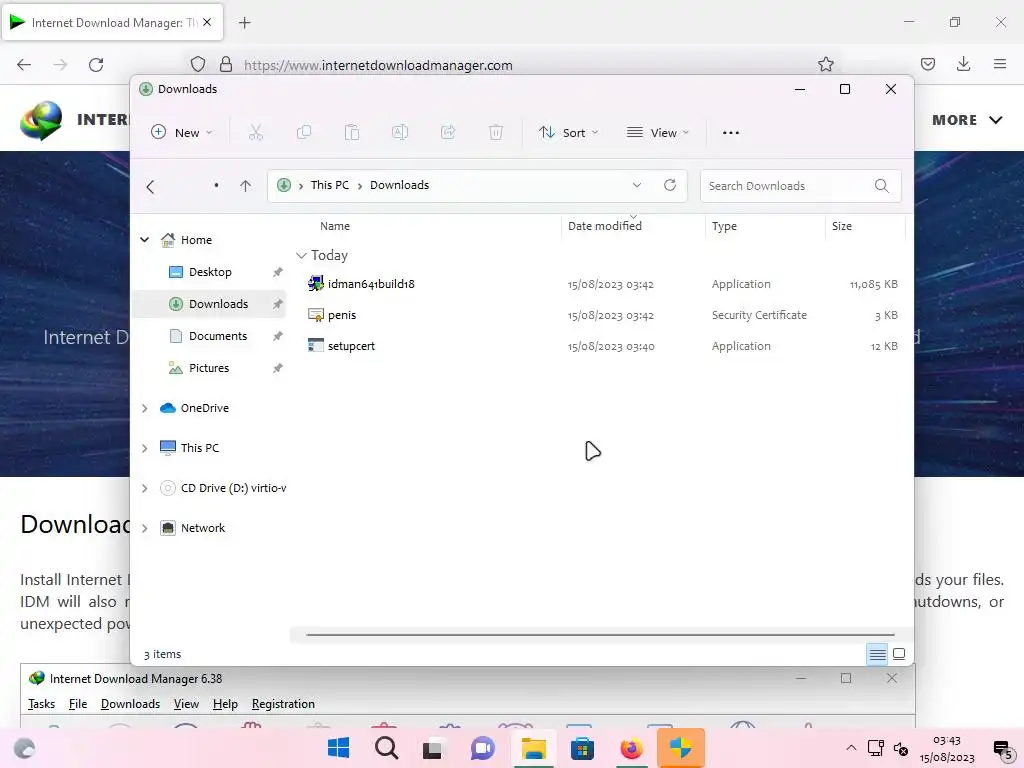Open the MORE menu on IDM website

[x=967, y=120]
